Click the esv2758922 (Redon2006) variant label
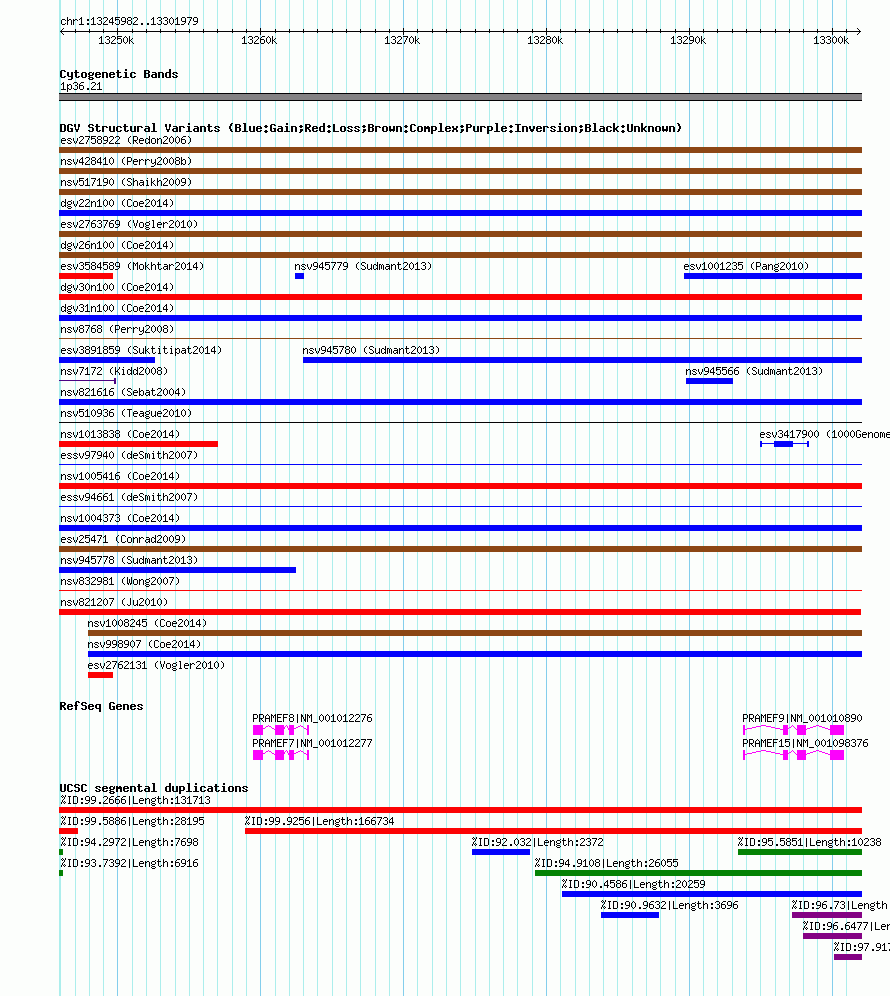 click(126, 140)
